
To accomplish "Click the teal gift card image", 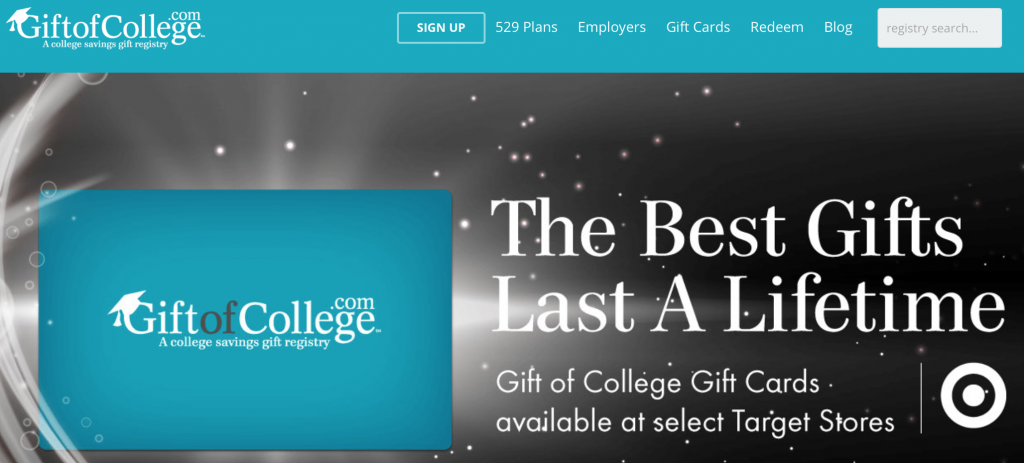I will tap(245, 319).
